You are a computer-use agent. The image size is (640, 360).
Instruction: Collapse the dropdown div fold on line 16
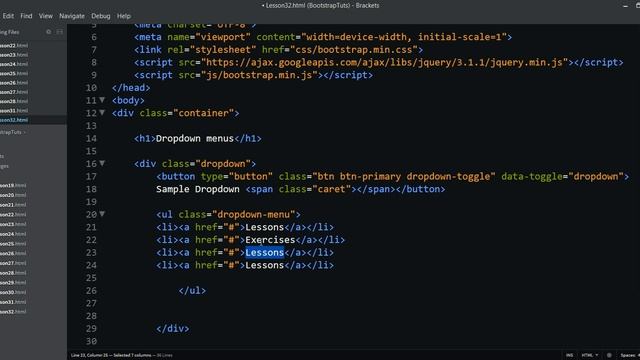[102, 163]
